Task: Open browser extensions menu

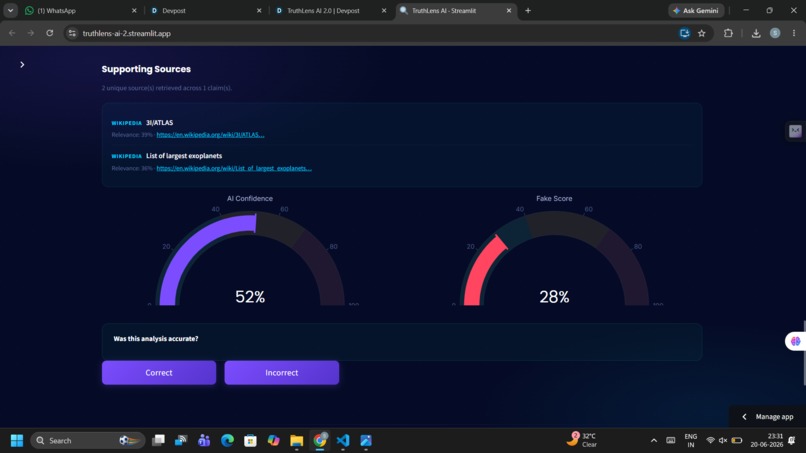Action: click(728, 33)
